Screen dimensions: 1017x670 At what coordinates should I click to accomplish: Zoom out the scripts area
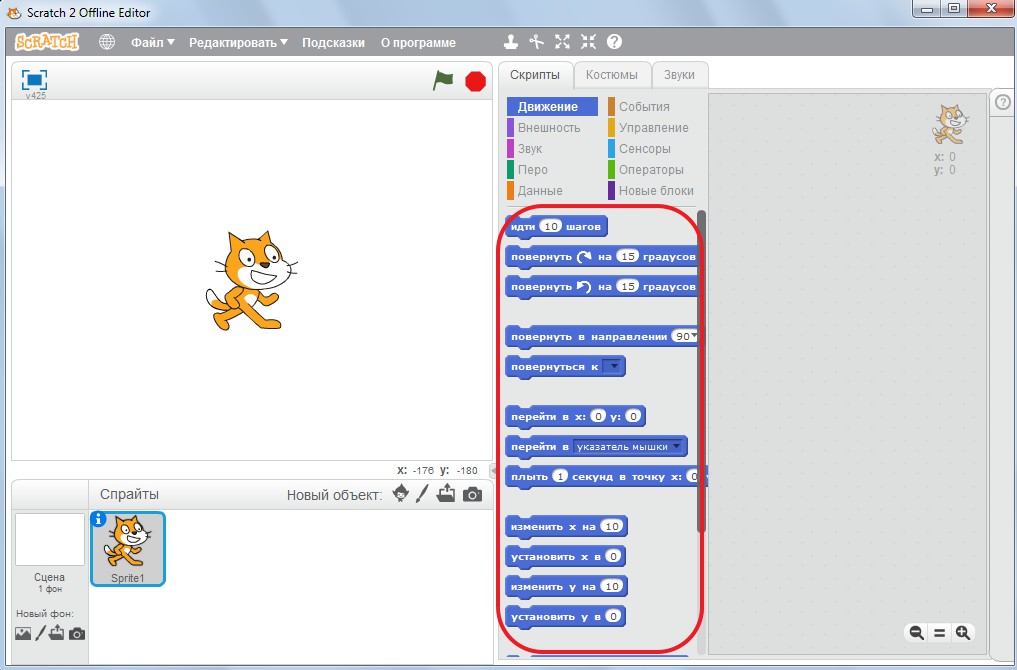click(916, 633)
